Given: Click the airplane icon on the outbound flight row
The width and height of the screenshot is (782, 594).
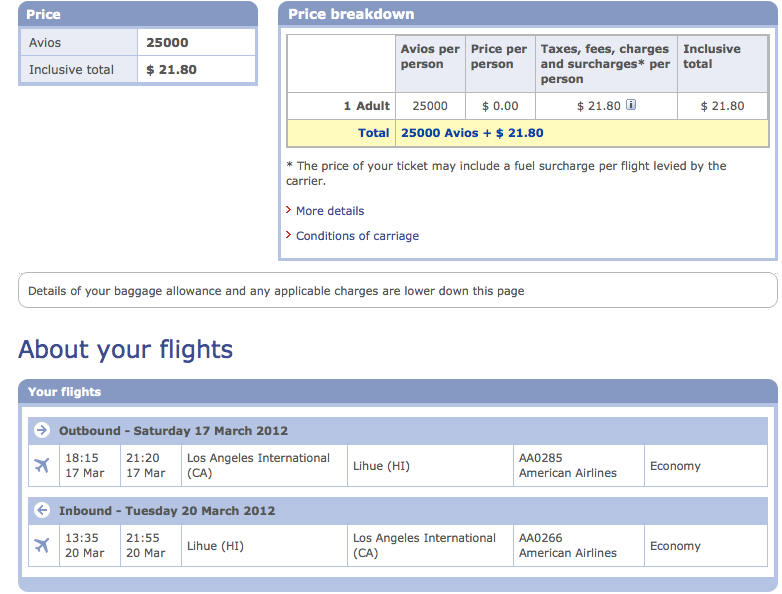Looking at the screenshot, I should pos(42,465).
